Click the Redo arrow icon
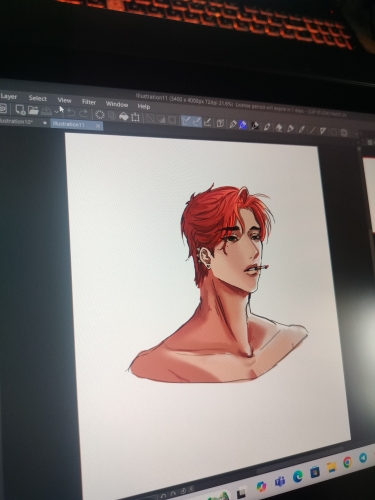375x500 pixels. [x=84, y=114]
